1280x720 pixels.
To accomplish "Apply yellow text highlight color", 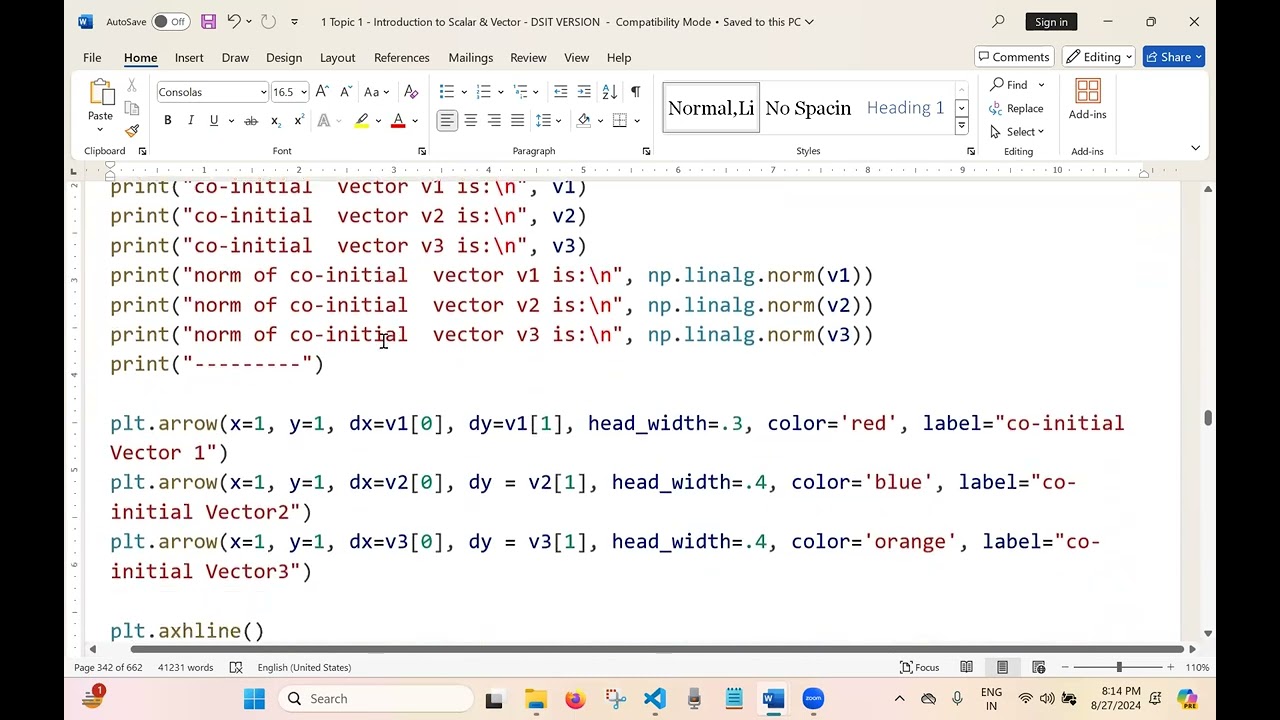I will (362, 121).
